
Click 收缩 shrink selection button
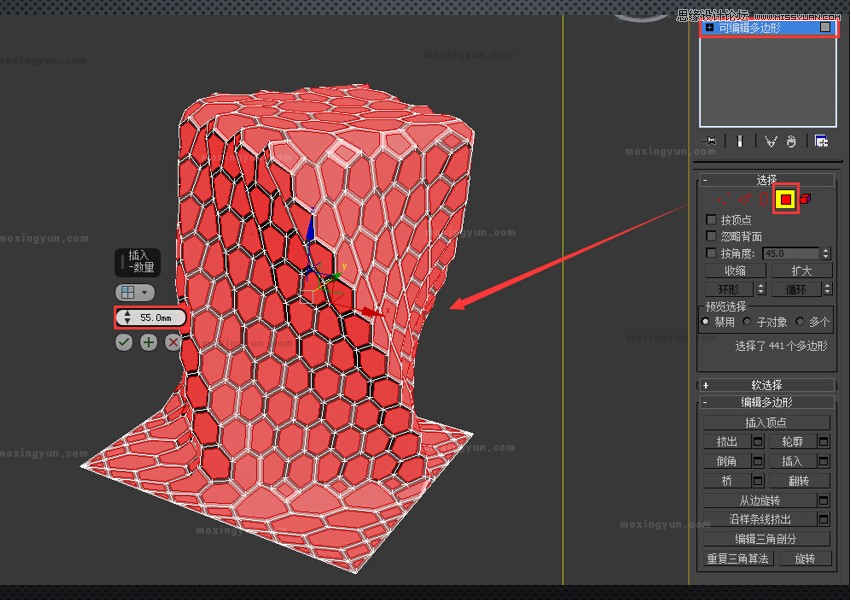click(x=735, y=270)
